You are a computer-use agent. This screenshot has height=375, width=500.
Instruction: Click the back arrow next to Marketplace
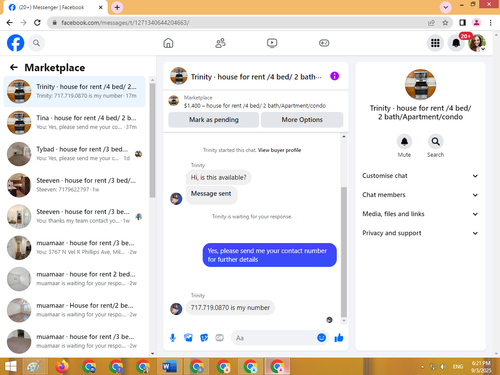tap(14, 67)
